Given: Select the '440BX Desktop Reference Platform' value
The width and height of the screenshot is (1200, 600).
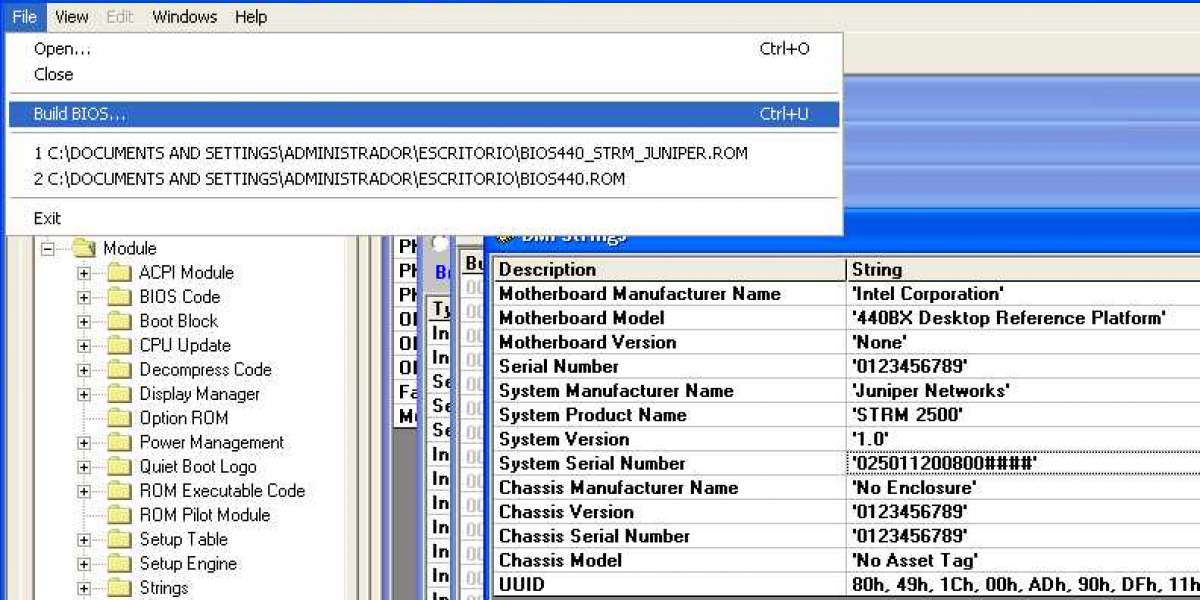Looking at the screenshot, I should 1024,318.
